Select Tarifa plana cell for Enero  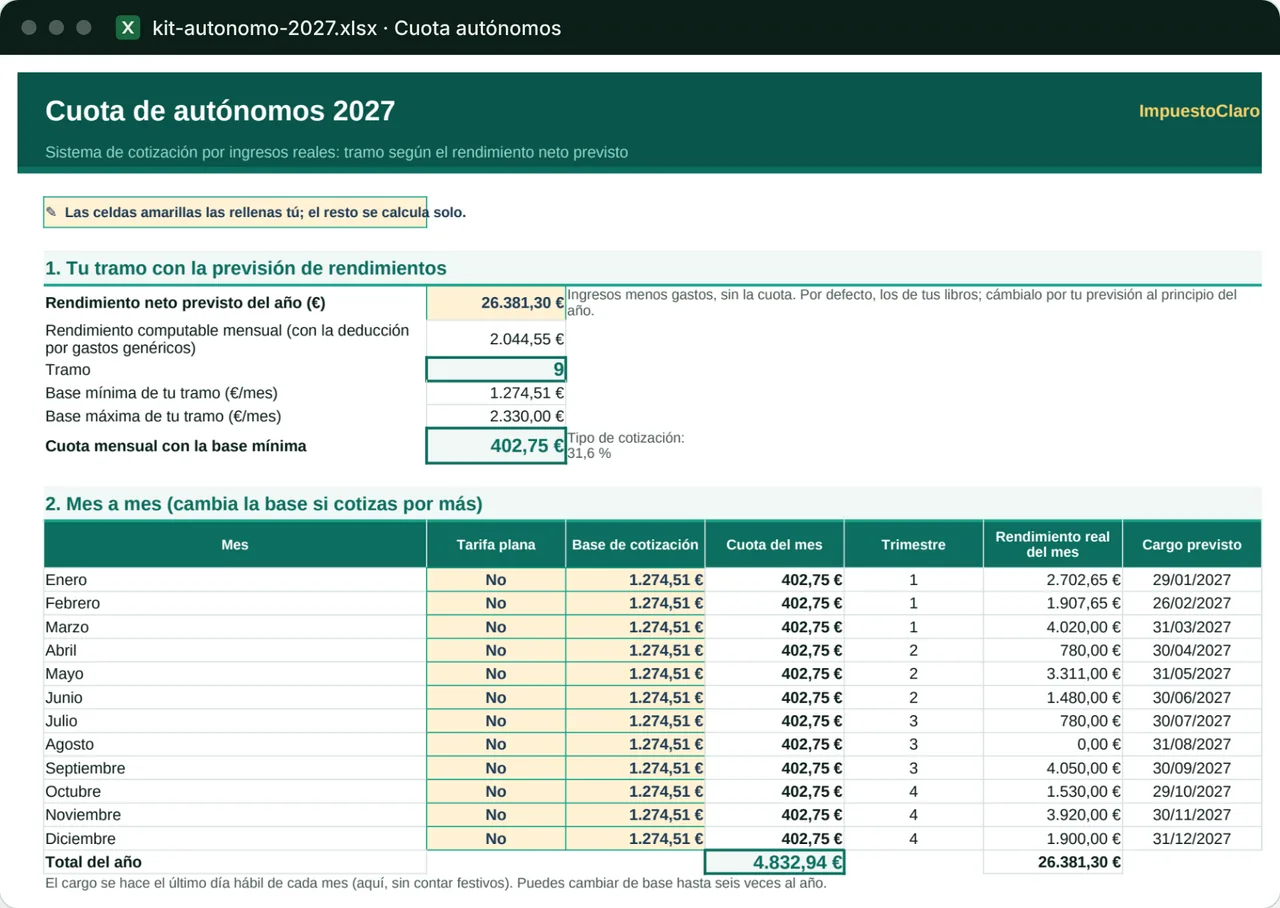[x=496, y=580]
